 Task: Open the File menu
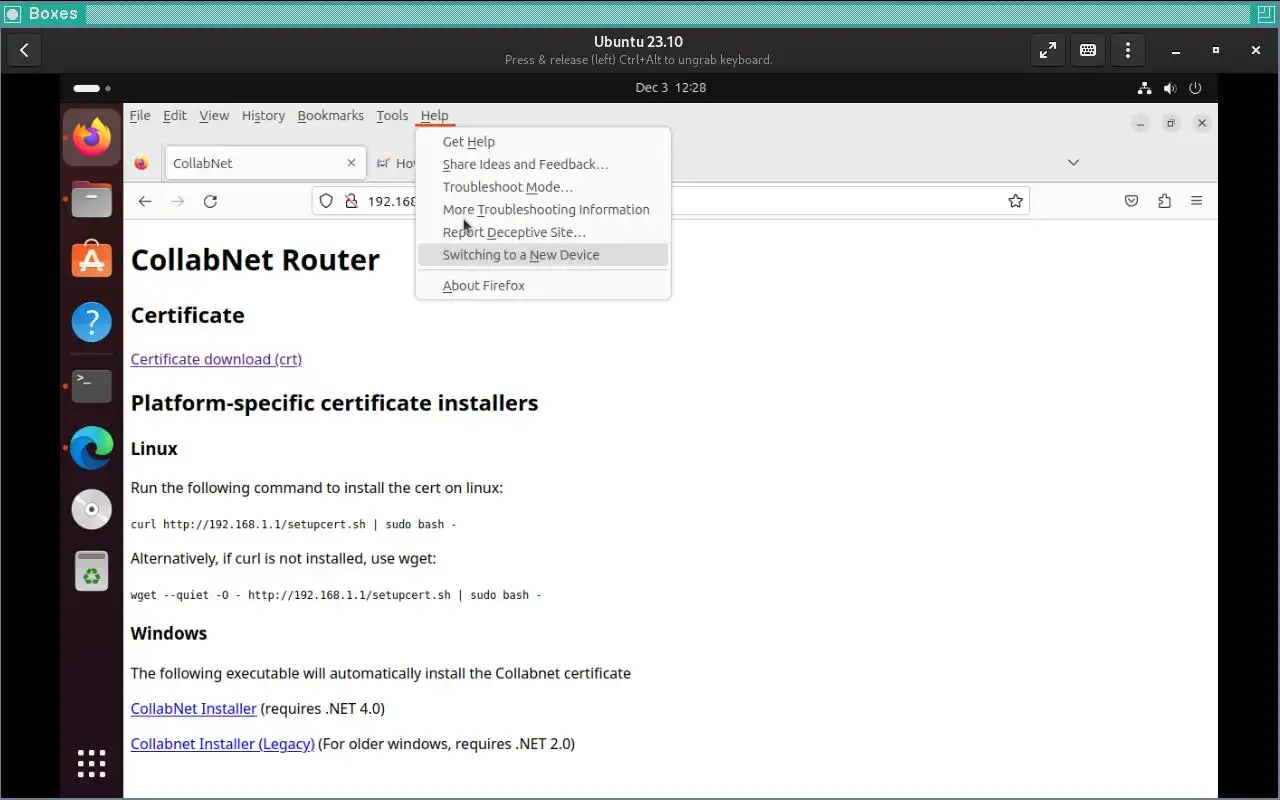point(140,115)
